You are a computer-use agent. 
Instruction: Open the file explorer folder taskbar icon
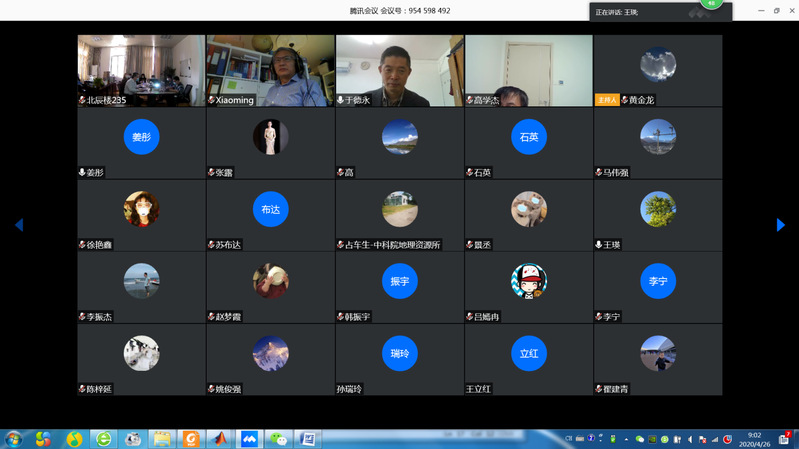162,439
